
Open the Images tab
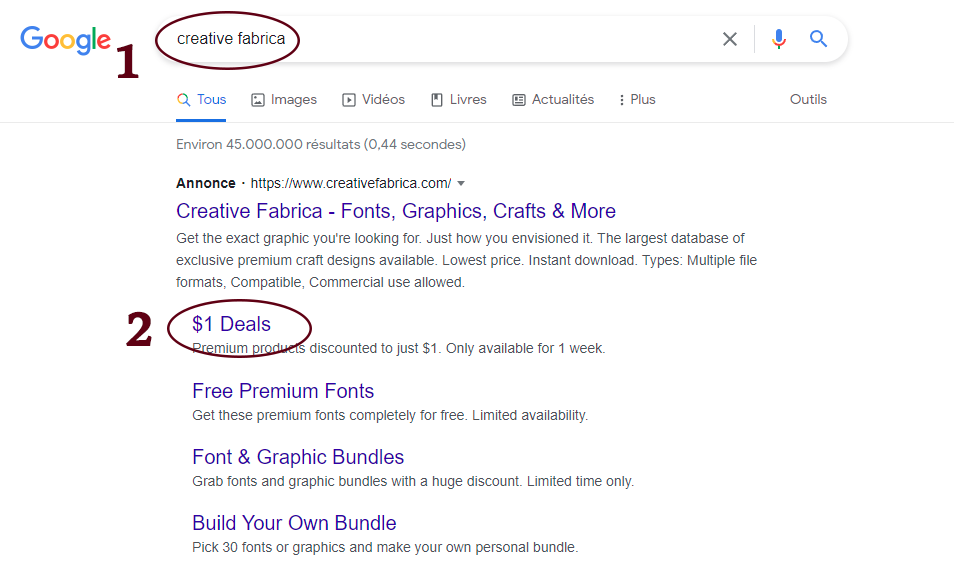[x=284, y=100]
